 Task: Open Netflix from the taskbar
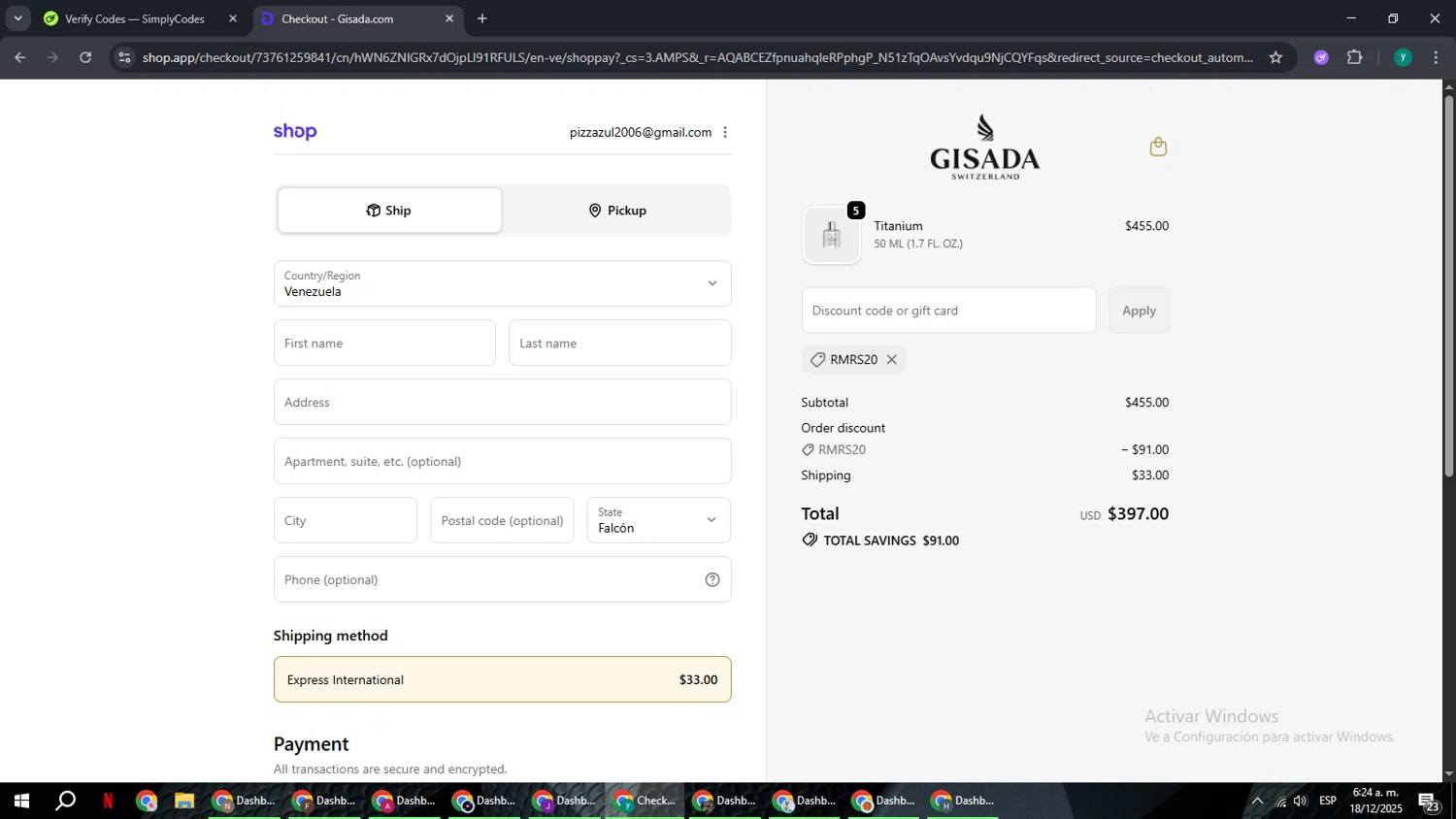108,801
